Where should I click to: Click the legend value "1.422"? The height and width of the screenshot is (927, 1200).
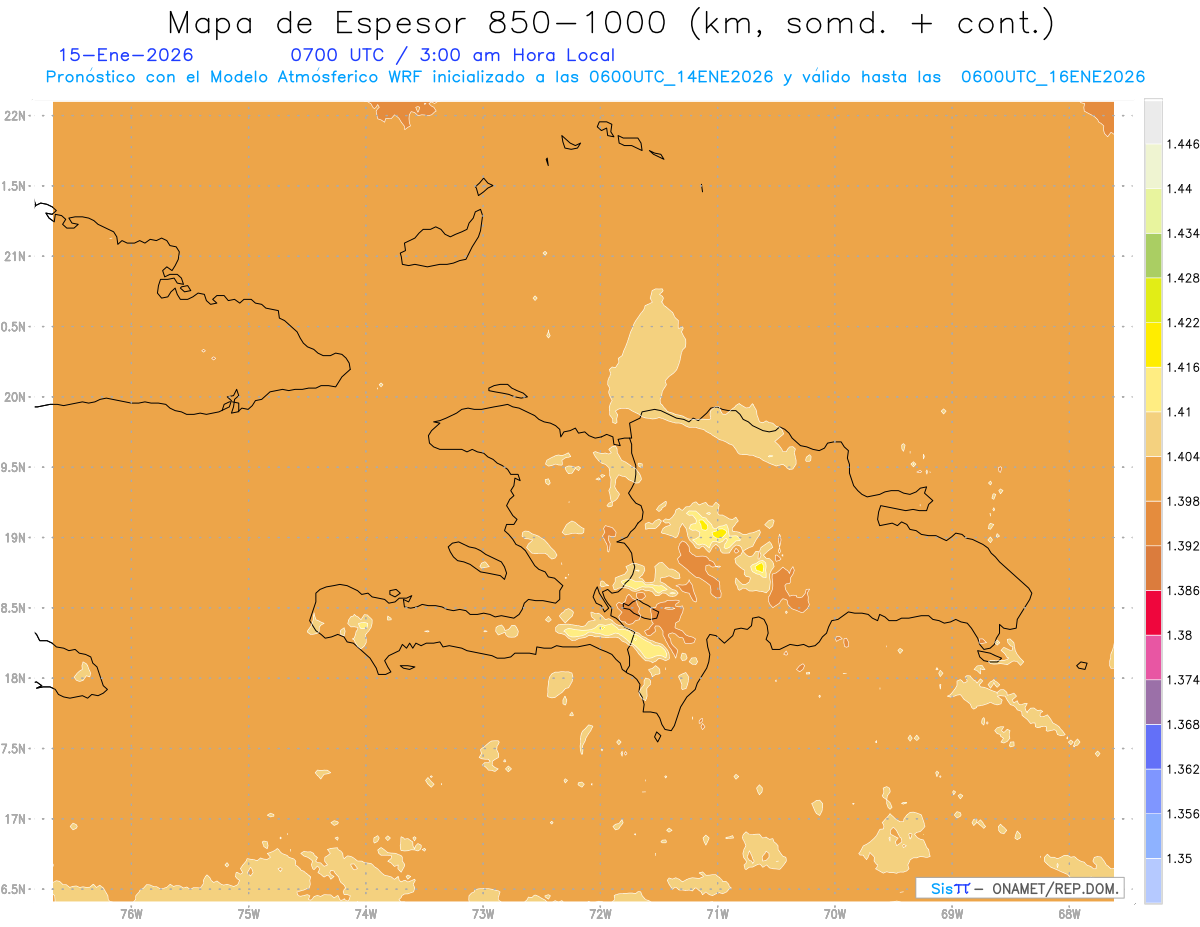point(1182,322)
